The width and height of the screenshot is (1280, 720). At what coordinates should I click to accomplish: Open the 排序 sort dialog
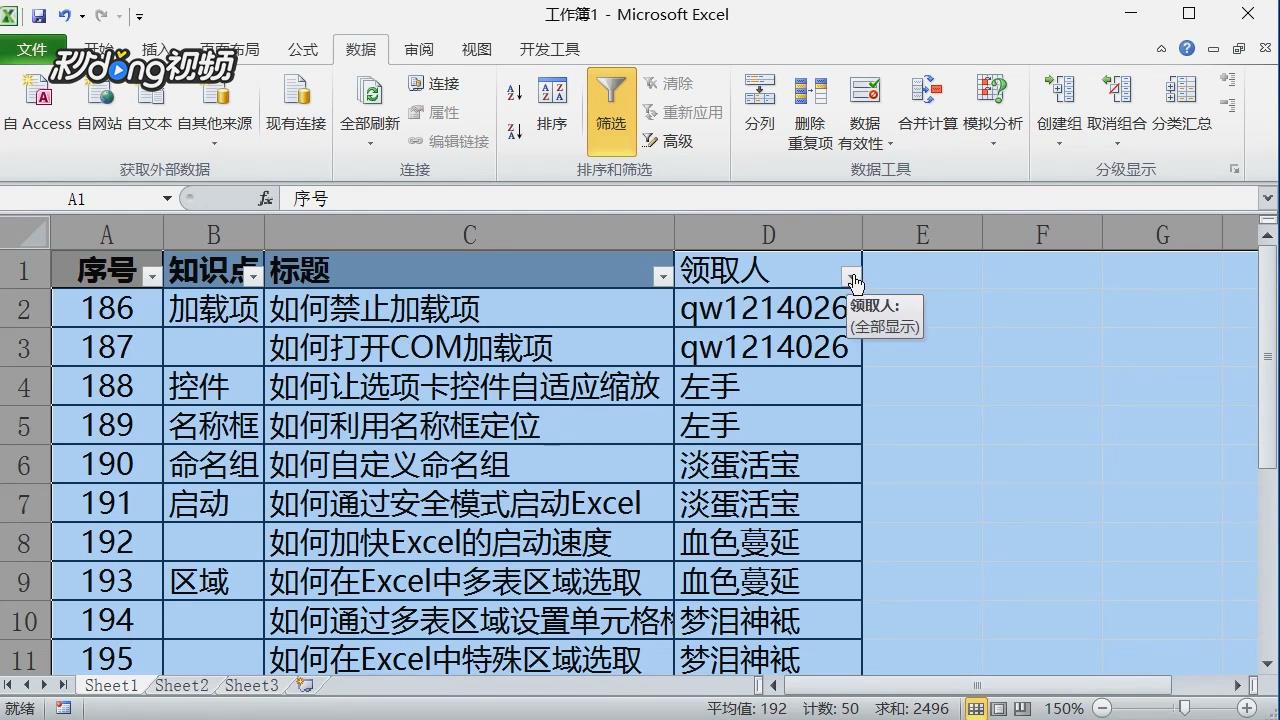(552, 104)
